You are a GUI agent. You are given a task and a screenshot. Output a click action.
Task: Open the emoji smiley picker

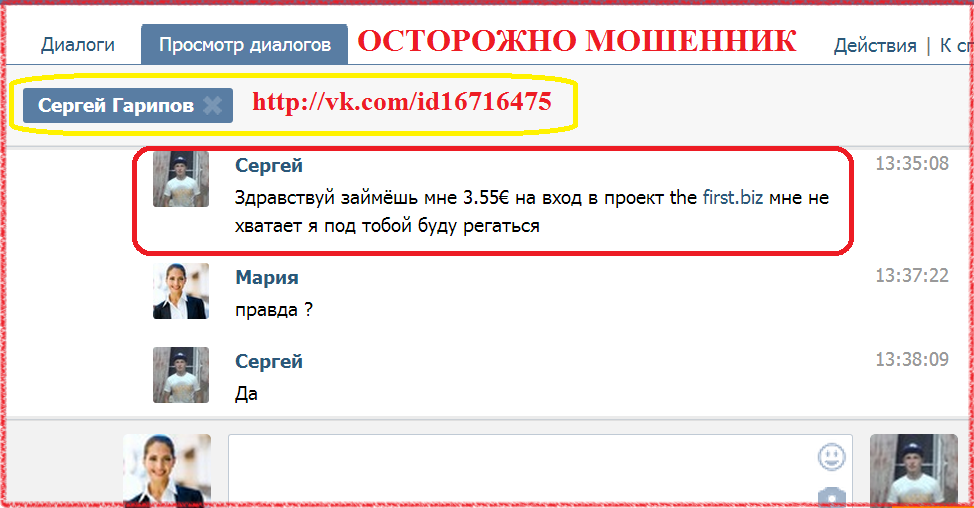click(831, 457)
